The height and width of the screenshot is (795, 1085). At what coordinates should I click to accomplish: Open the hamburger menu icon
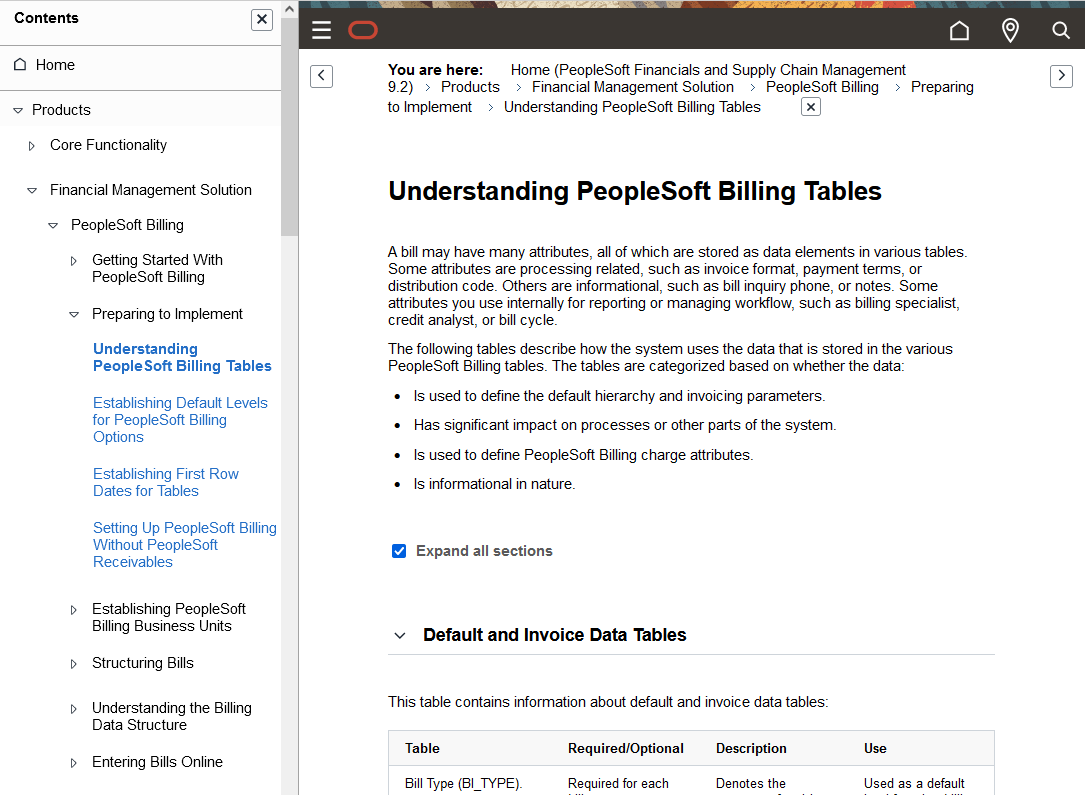pyautogui.click(x=321, y=30)
